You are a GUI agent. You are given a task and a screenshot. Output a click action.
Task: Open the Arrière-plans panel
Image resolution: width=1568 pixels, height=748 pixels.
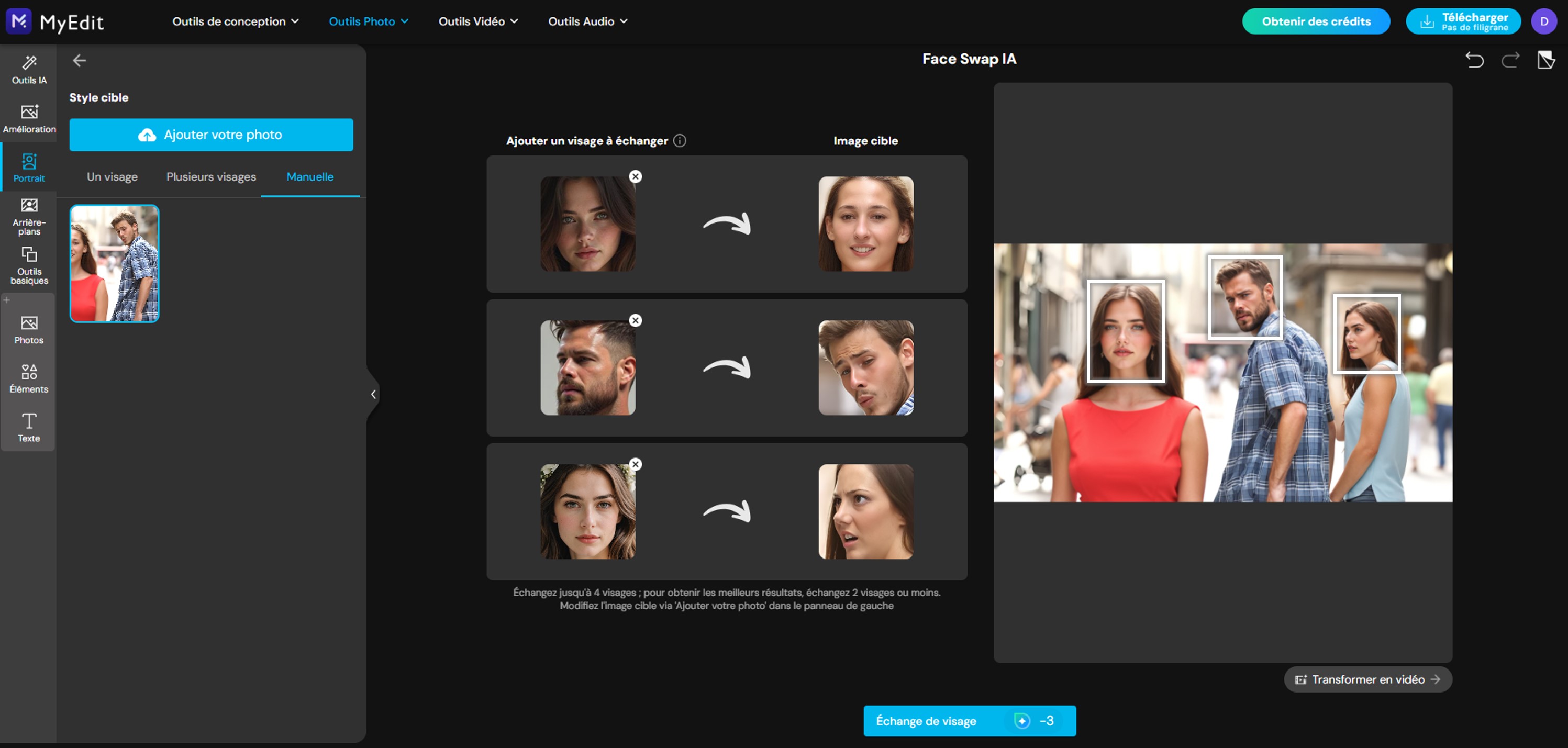point(29,217)
